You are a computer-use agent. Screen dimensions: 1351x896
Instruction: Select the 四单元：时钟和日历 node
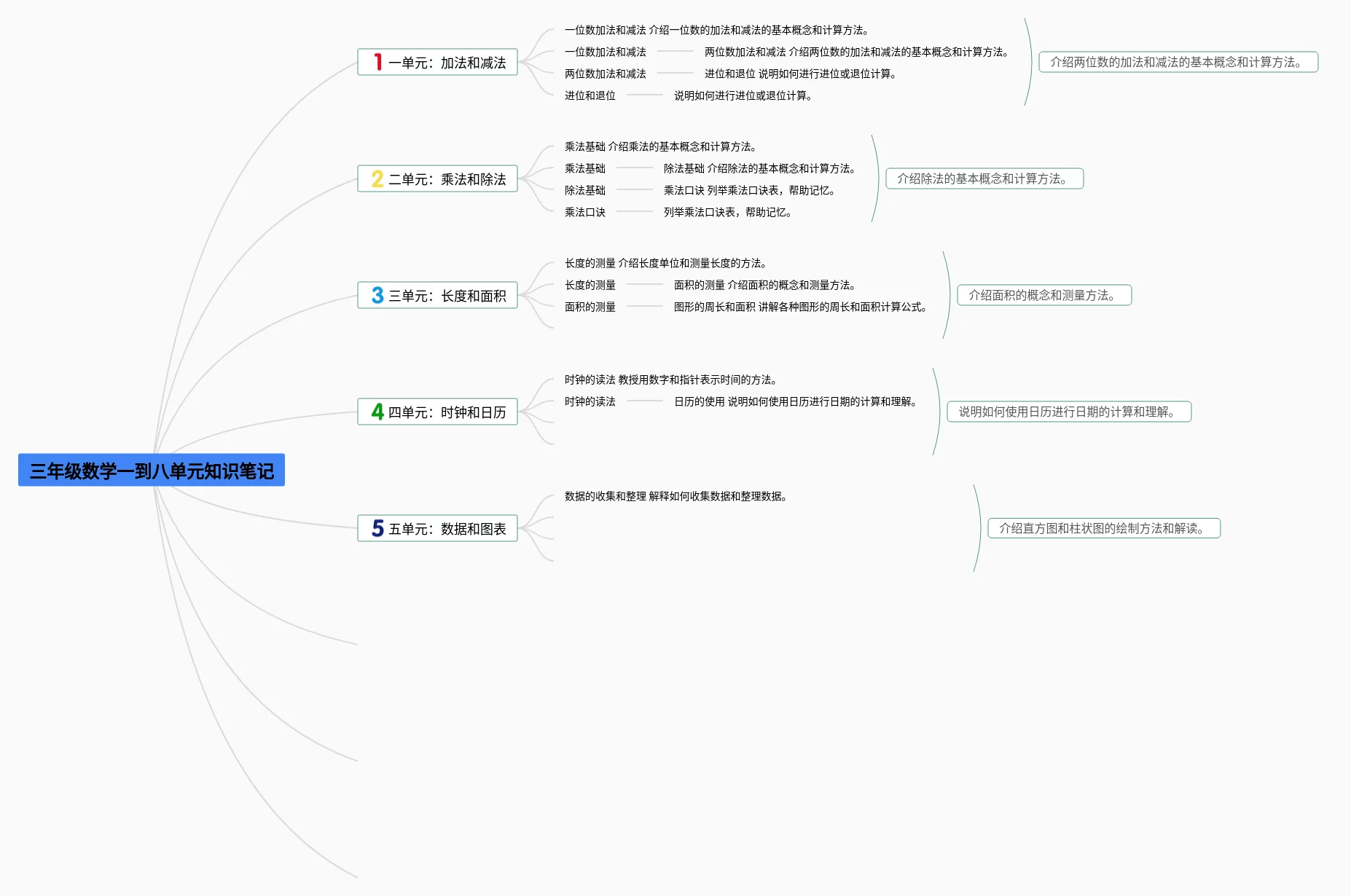pyautogui.click(x=437, y=412)
